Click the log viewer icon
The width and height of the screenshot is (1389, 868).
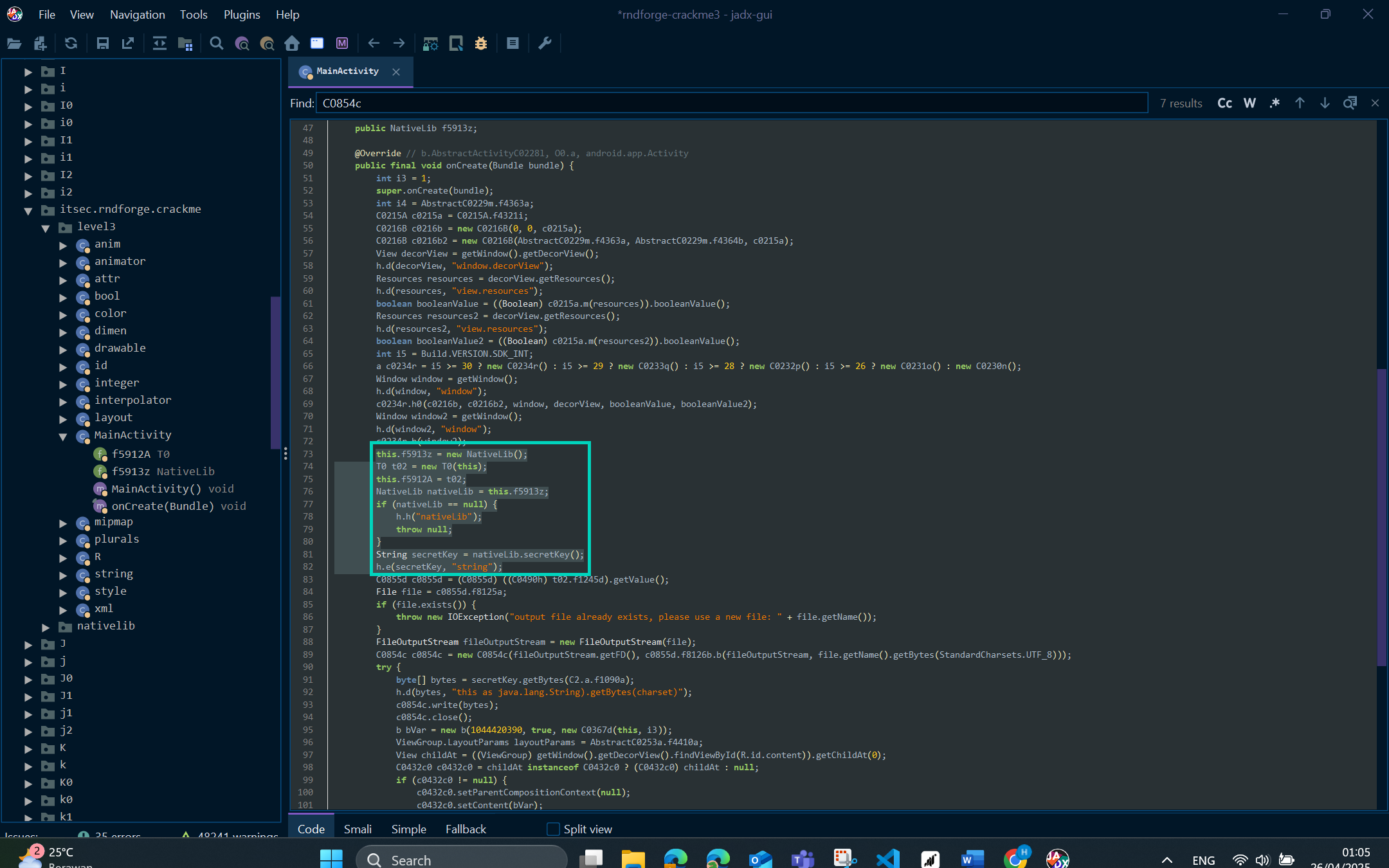[513, 43]
